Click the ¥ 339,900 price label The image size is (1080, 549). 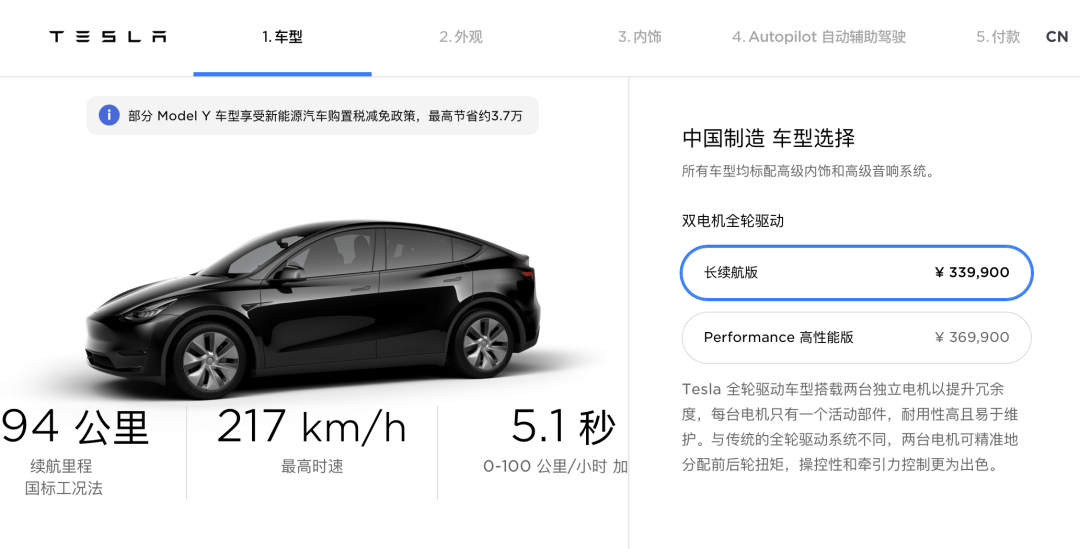click(972, 273)
